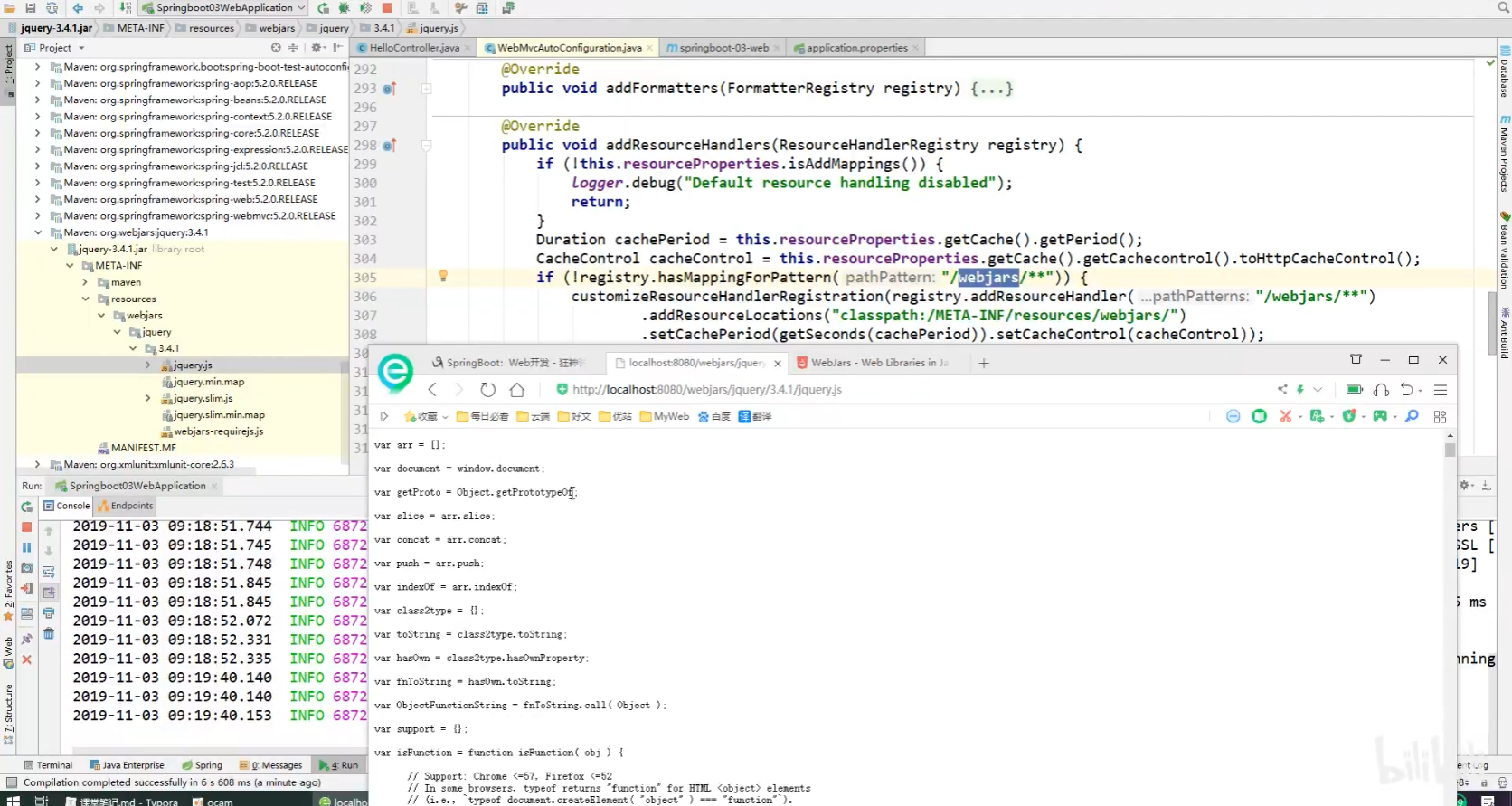This screenshot has height=806, width=1512.
Task: Click the 翻译 bookmark
Action: point(755,416)
